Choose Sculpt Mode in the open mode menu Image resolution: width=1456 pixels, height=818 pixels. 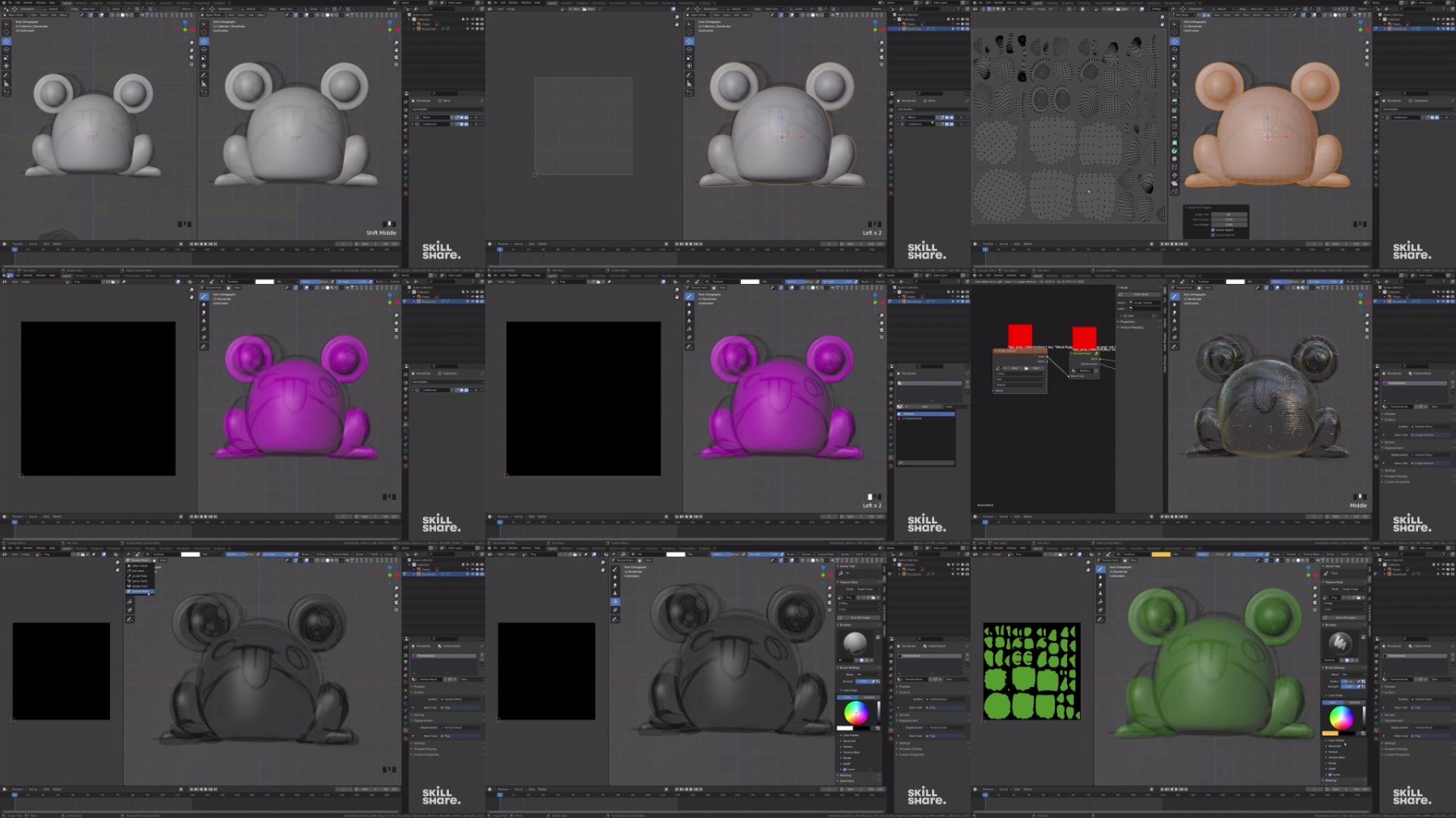click(139, 576)
